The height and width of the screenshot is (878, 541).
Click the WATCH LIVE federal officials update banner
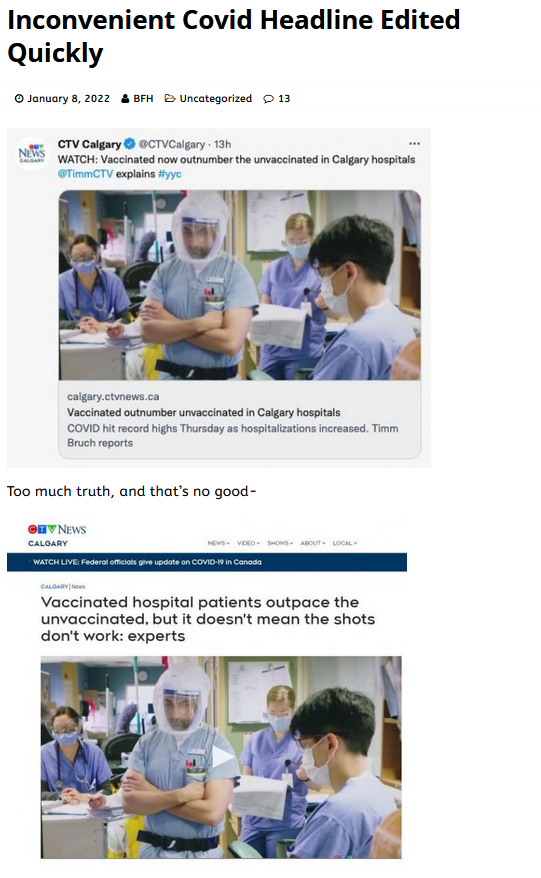click(x=207, y=562)
